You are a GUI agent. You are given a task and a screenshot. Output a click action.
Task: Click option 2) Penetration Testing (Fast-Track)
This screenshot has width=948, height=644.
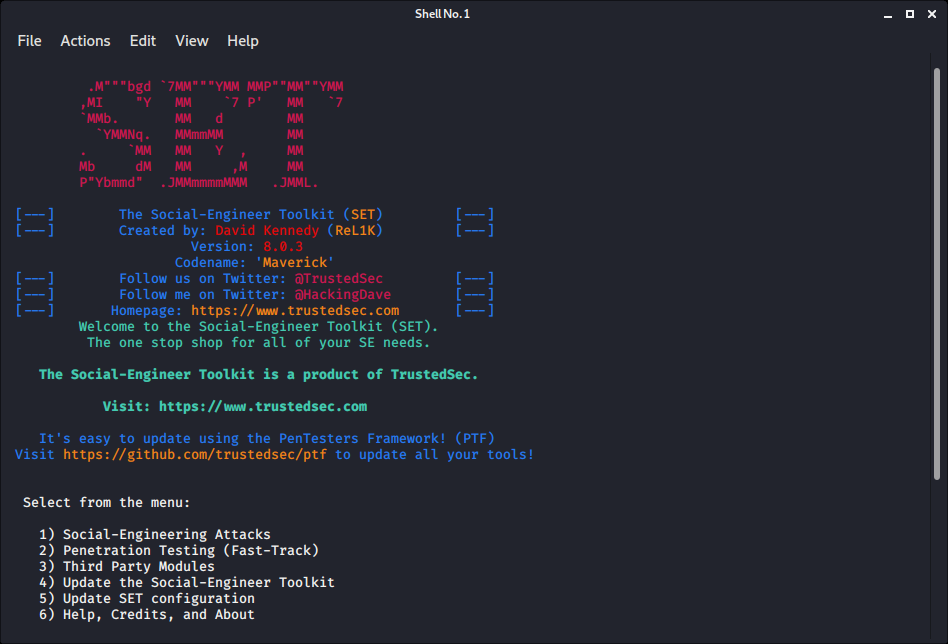[179, 550]
